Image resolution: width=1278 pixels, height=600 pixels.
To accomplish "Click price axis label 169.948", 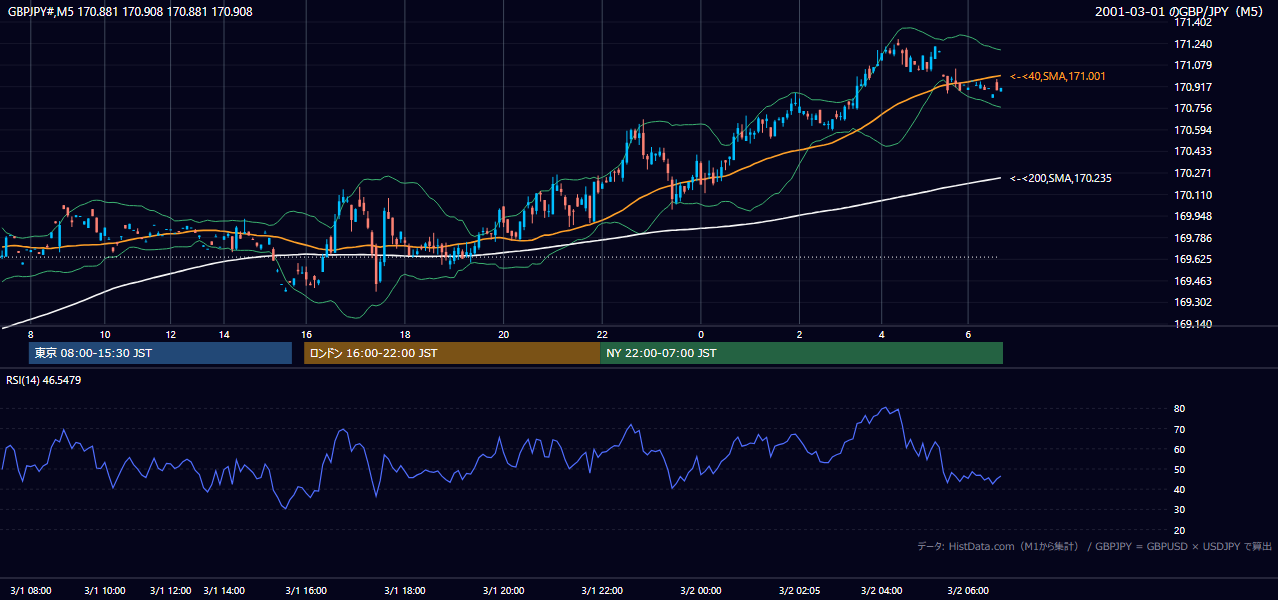I will pos(1192,216).
